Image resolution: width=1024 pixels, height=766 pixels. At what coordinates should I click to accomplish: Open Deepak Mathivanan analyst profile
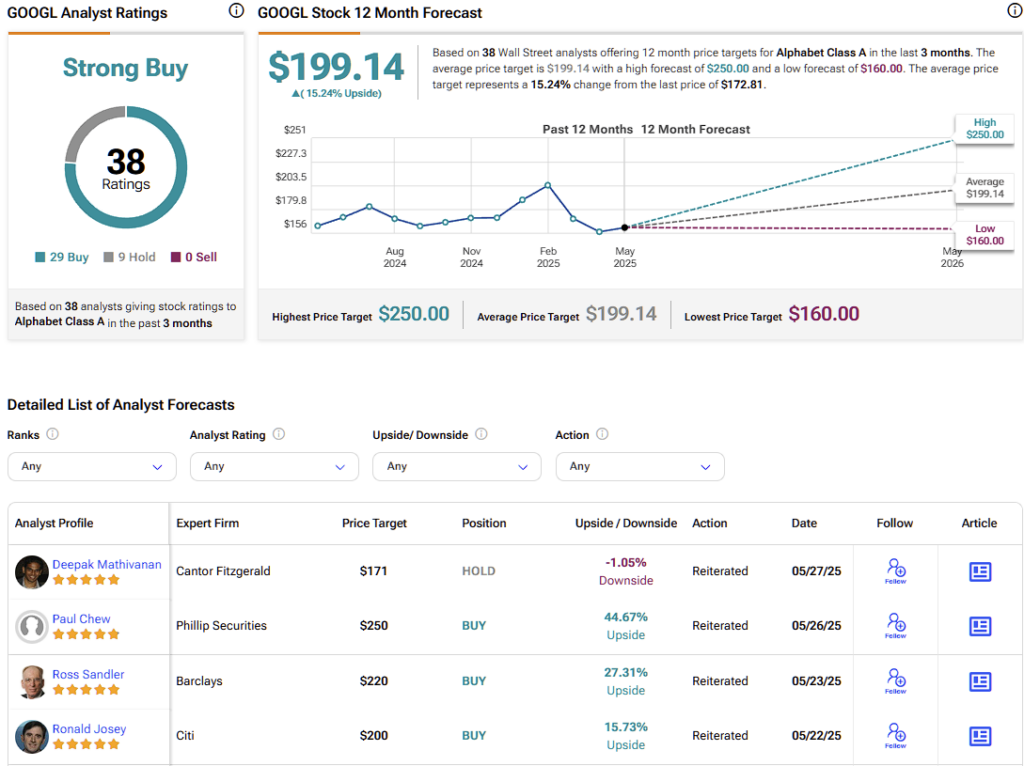click(106, 564)
